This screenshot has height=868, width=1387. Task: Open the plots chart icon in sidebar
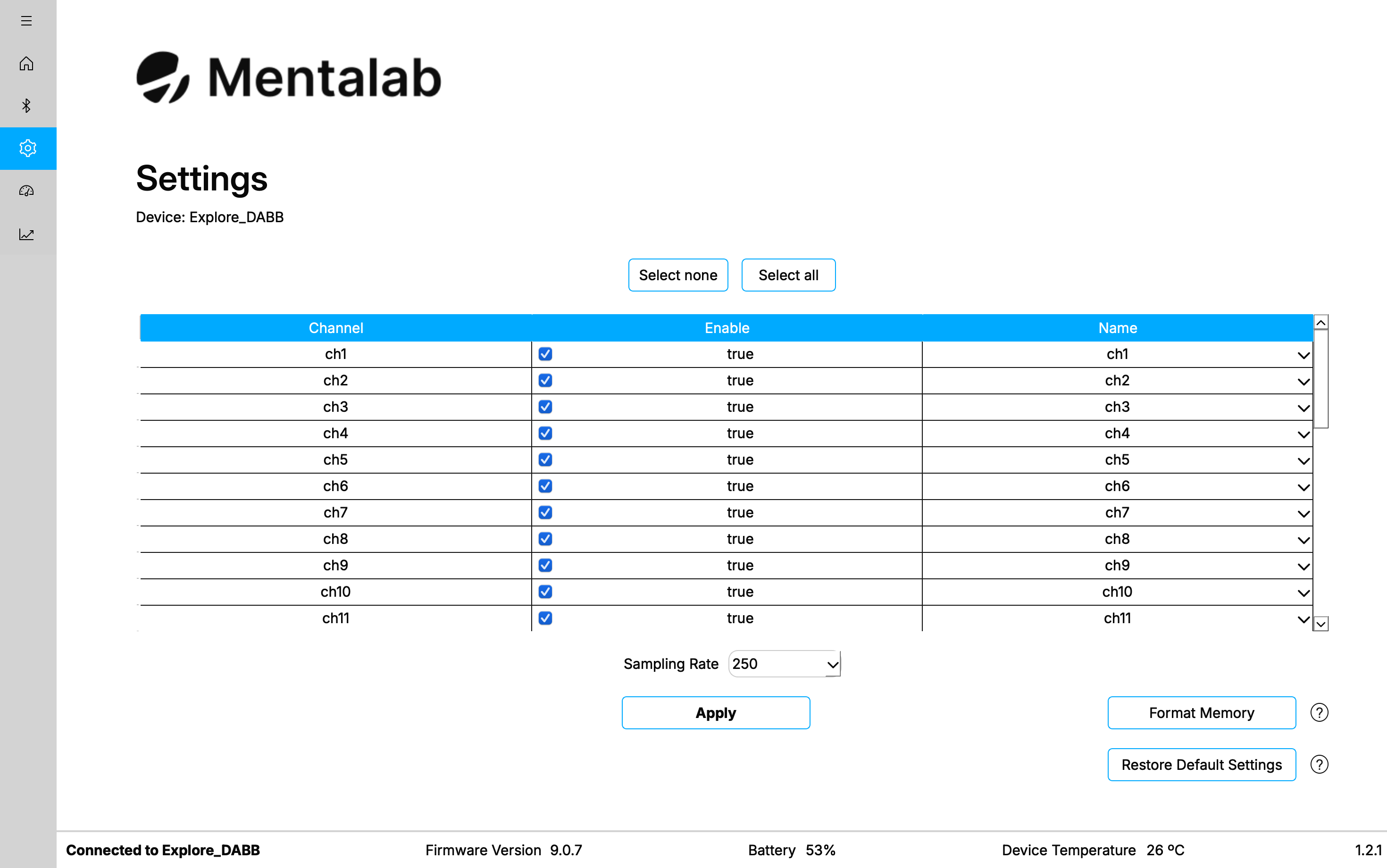(x=26, y=234)
